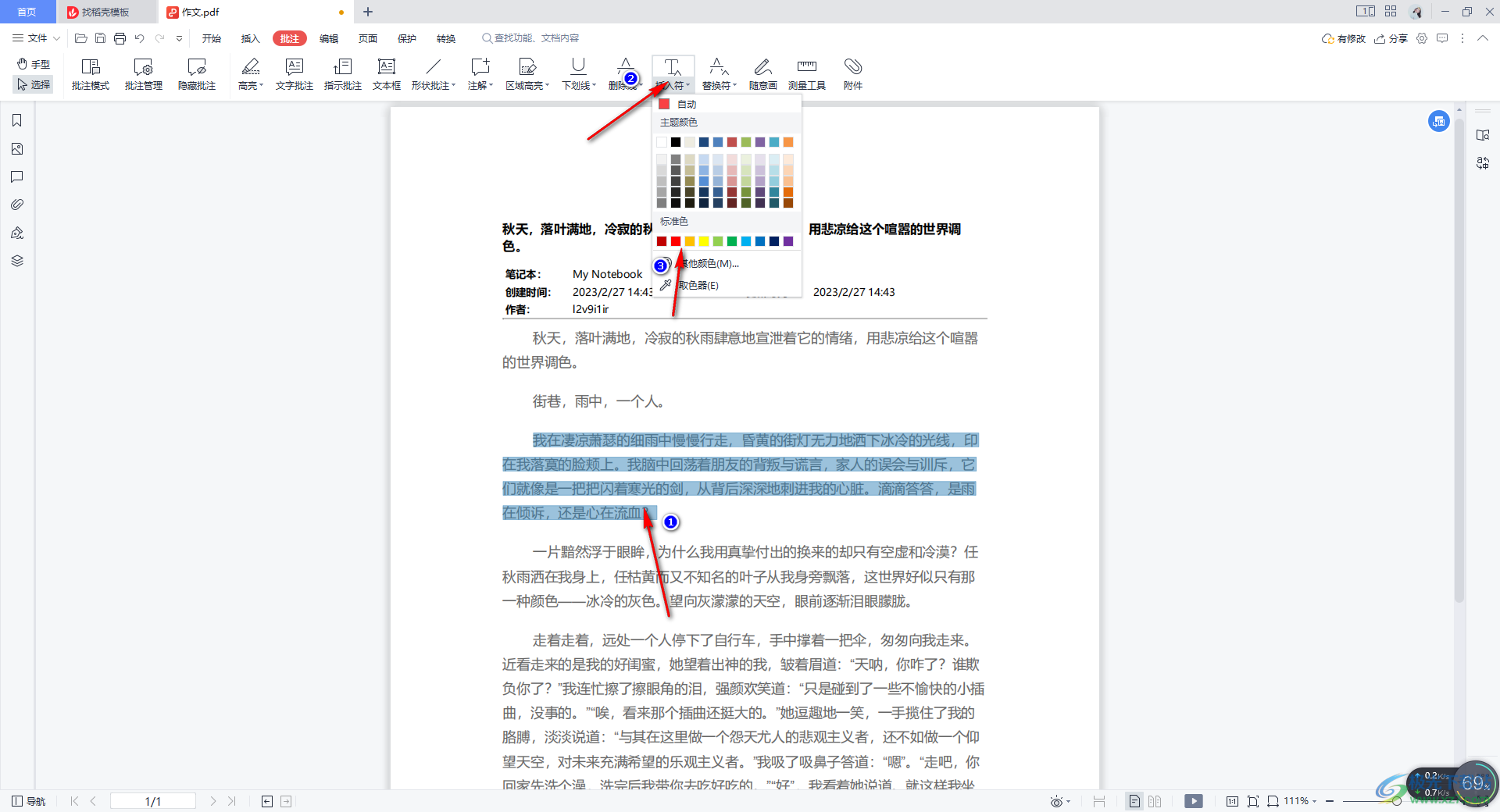Open the Attachments sidebar panel

[x=17, y=205]
